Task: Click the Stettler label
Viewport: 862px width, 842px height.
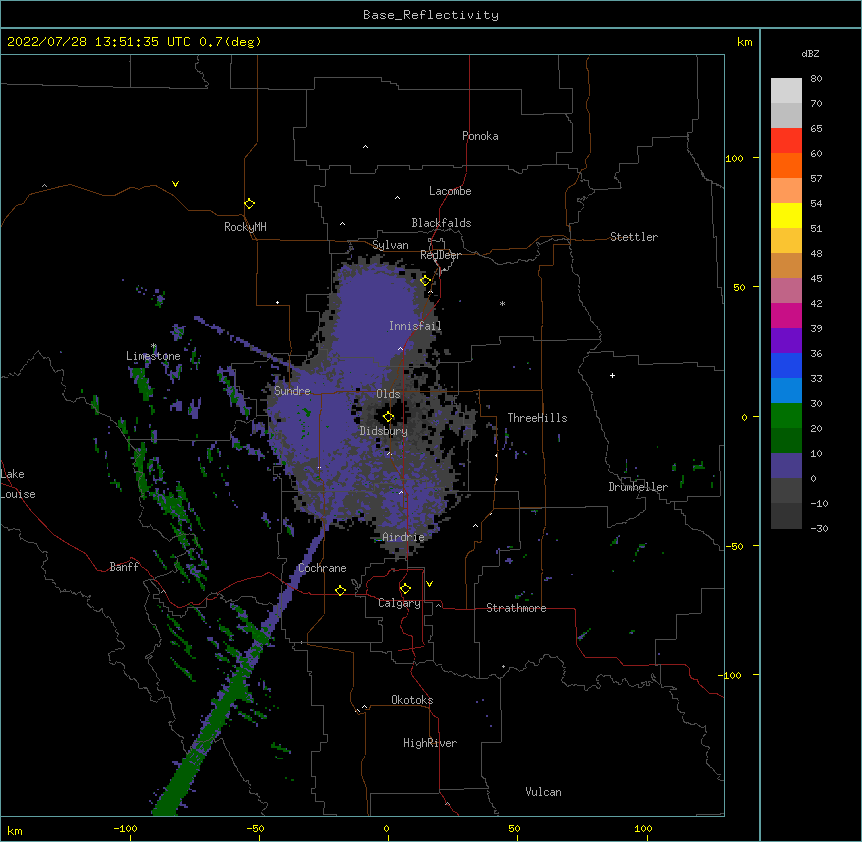Action: pos(634,237)
